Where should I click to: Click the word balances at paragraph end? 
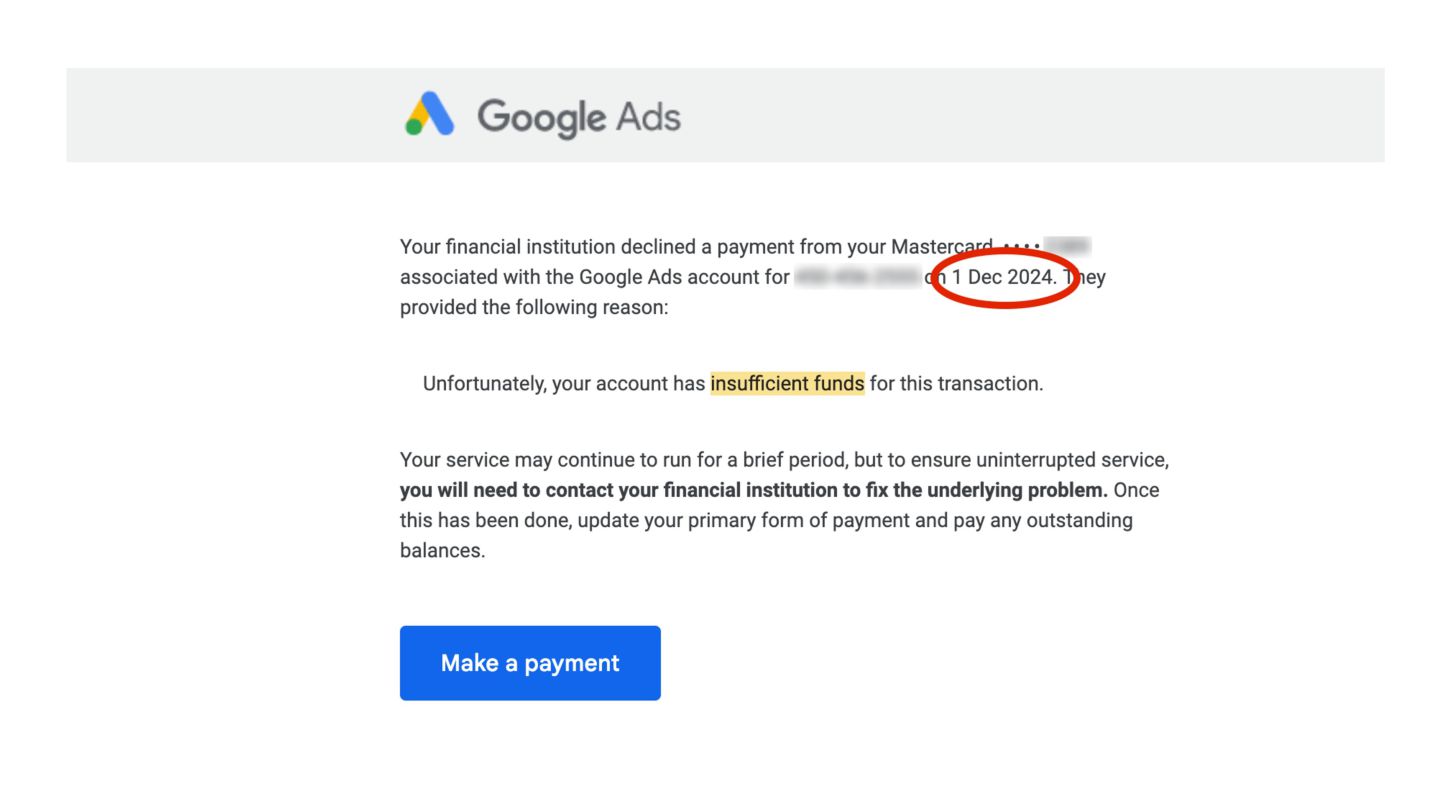click(x=442, y=550)
